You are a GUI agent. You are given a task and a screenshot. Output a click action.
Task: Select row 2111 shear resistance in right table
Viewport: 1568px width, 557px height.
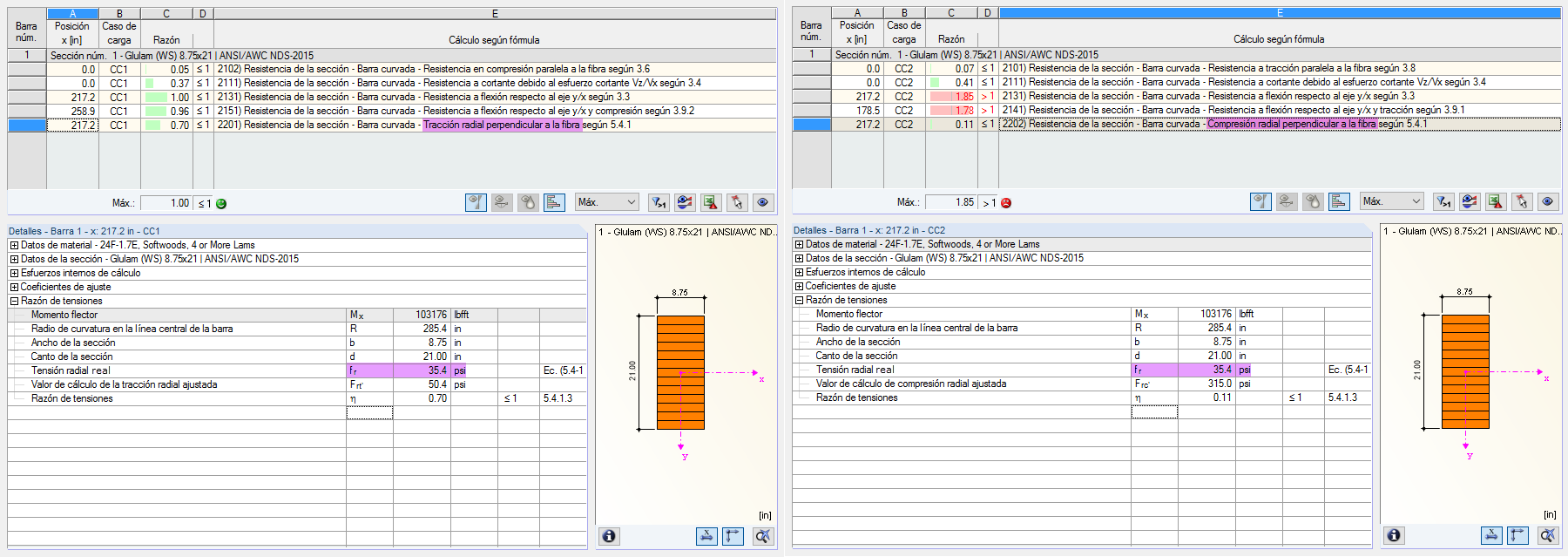click(x=1196, y=82)
